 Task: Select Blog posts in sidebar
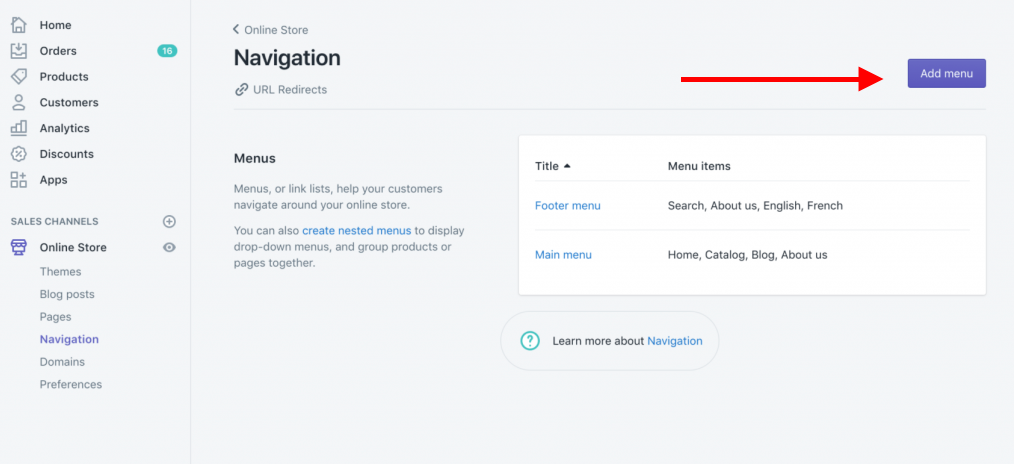tap(67, 294)
